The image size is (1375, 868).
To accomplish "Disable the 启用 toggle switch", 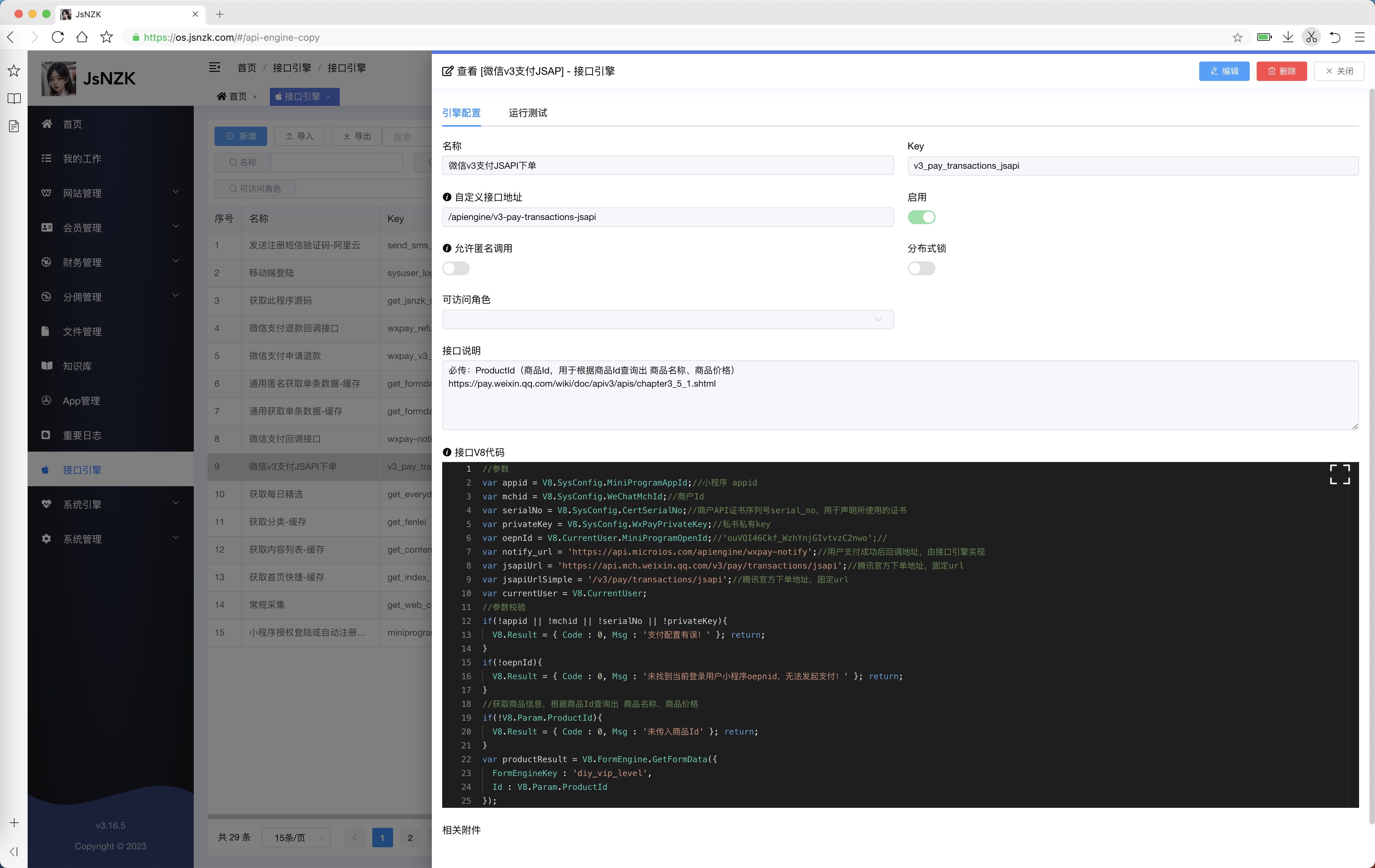I will [921, 217].
